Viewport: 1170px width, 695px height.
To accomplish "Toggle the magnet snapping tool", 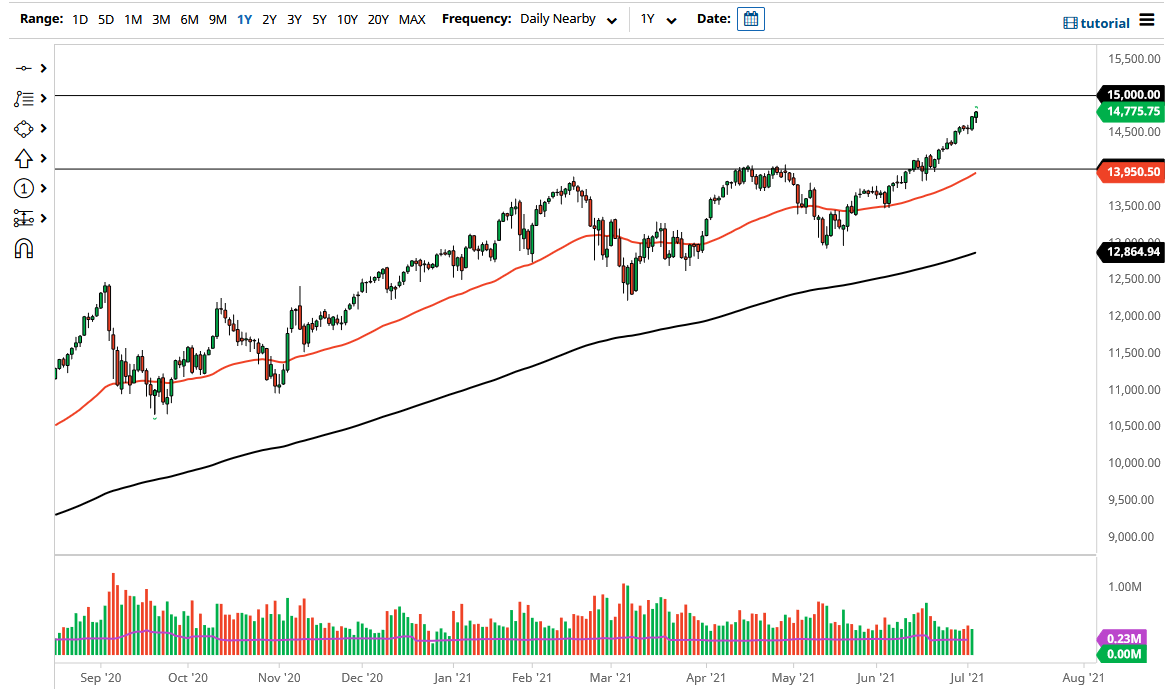I will tap(22, 247).
